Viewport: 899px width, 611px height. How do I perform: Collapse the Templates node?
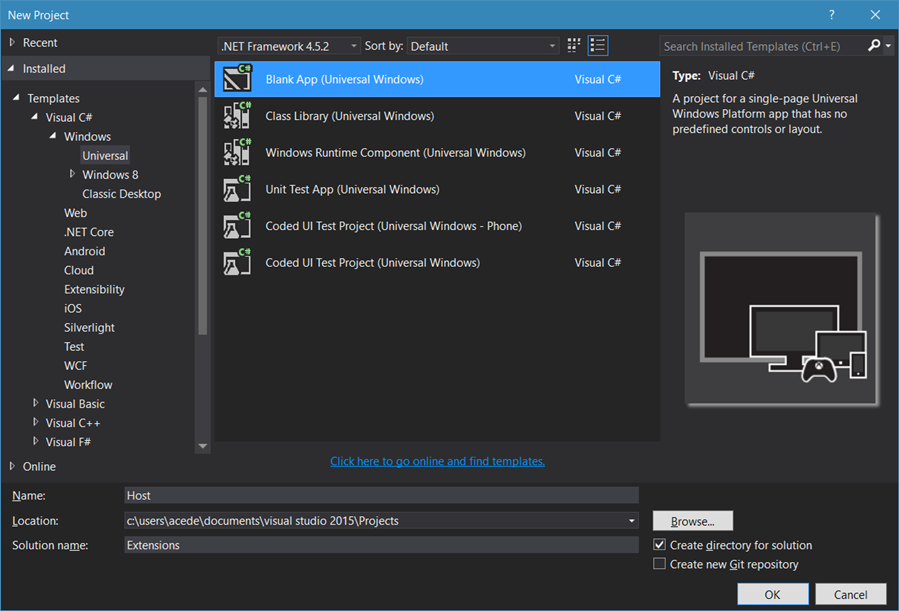click(16, 98)
